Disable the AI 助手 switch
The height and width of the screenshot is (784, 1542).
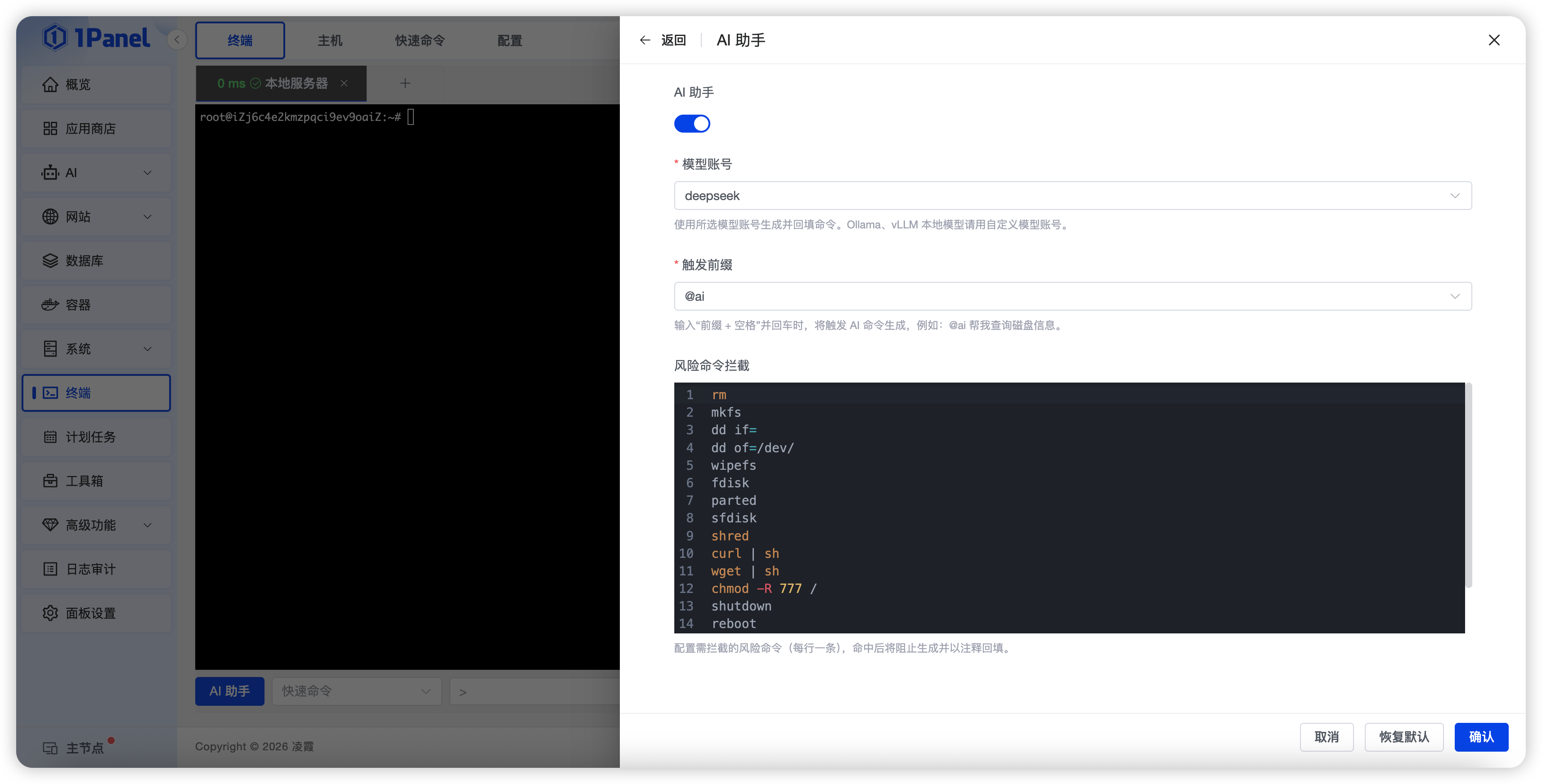[x=692, y=123]
